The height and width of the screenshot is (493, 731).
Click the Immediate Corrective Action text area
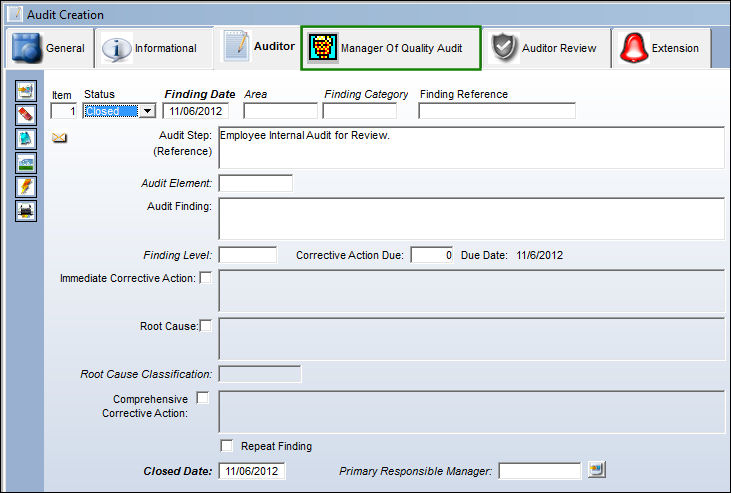(x=471, y=291)
